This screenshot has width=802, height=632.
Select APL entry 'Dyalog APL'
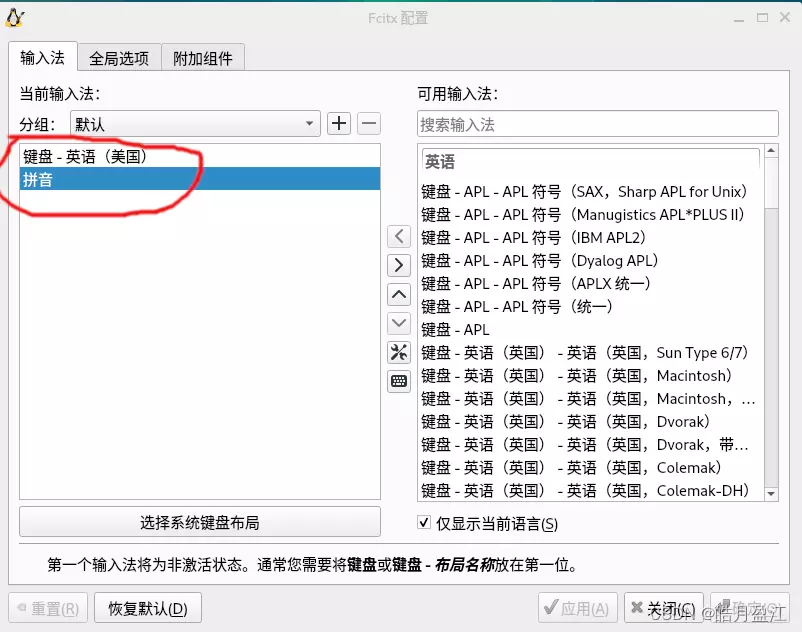point(591,261)
